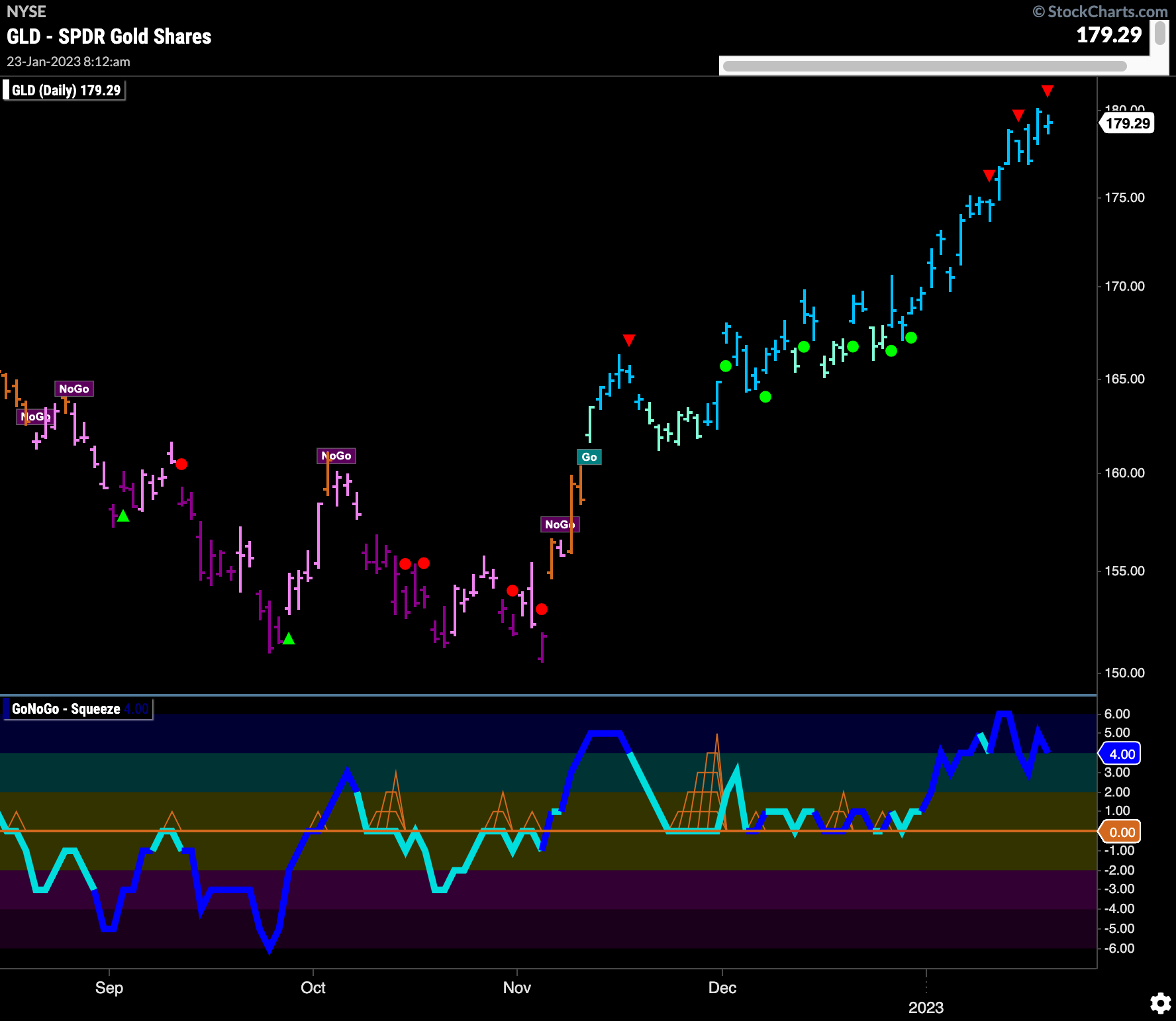Viewport: 1176px width, 1021px height.
Task: Click the NoGo marker in mid November
Action: click(x=560, y=524)
